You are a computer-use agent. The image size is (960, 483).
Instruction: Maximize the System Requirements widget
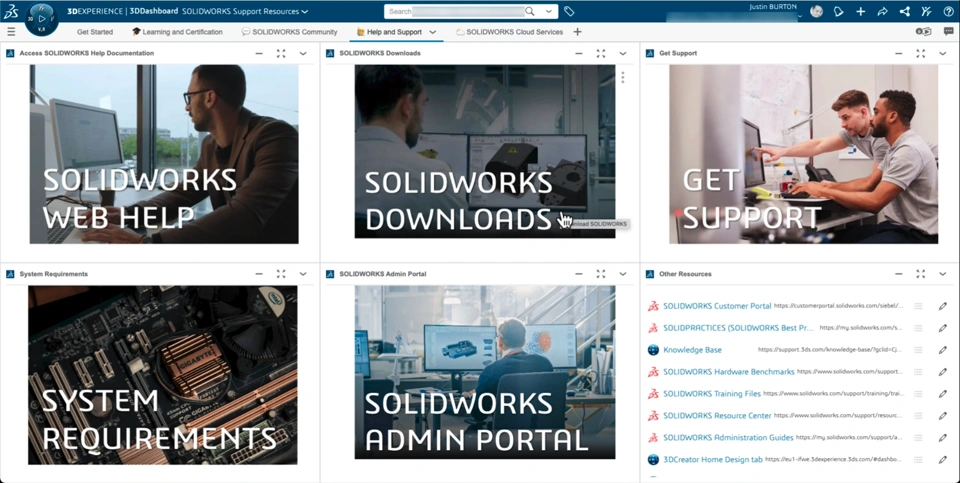(281, 274)
